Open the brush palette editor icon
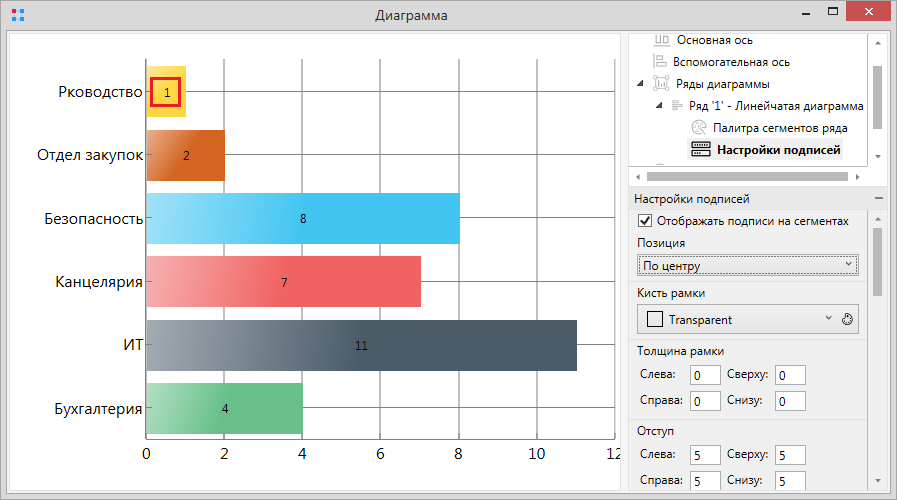Screen dimensions: 897x500 point(848,320)
